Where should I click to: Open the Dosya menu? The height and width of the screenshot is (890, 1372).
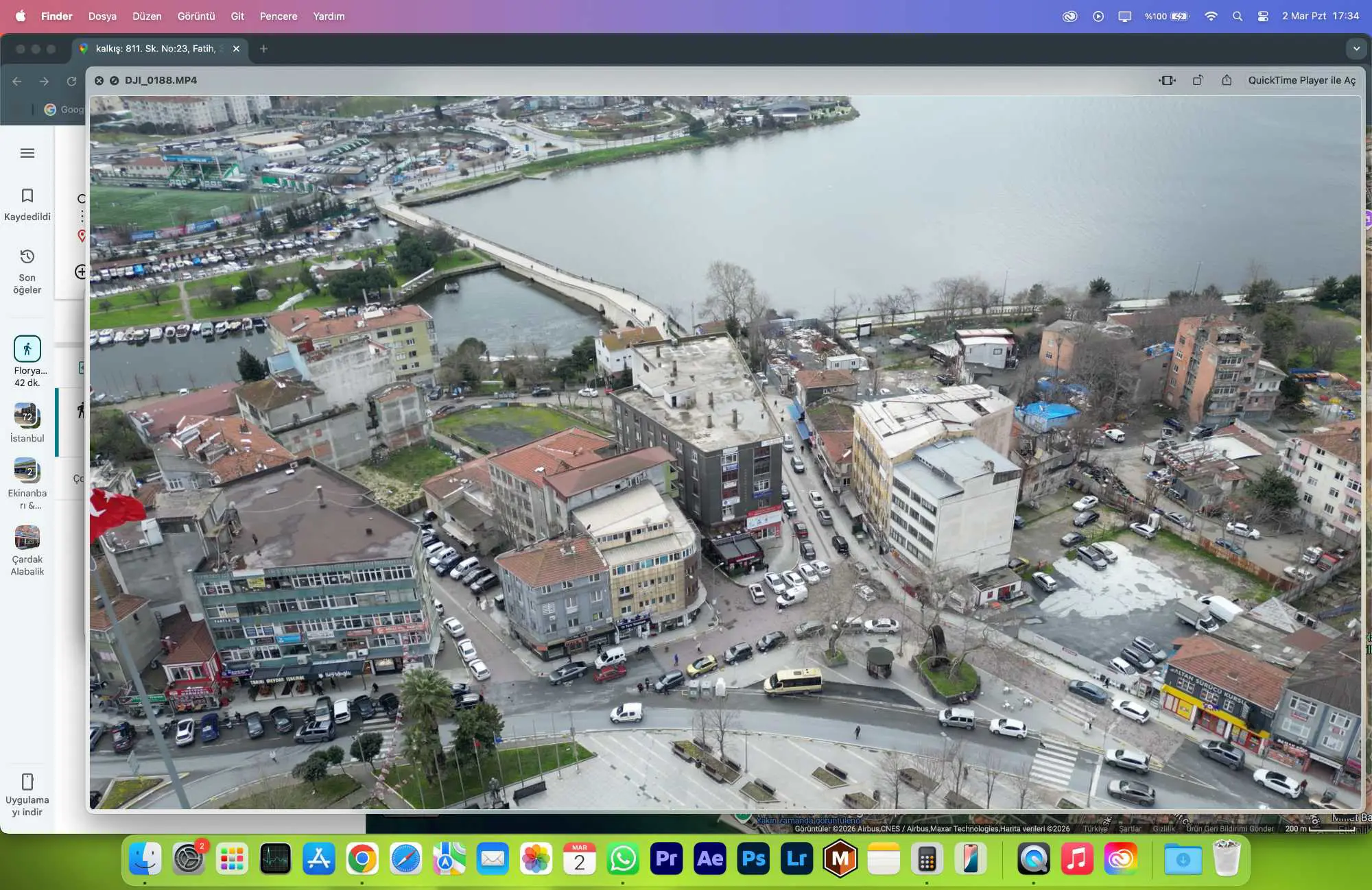102,16
